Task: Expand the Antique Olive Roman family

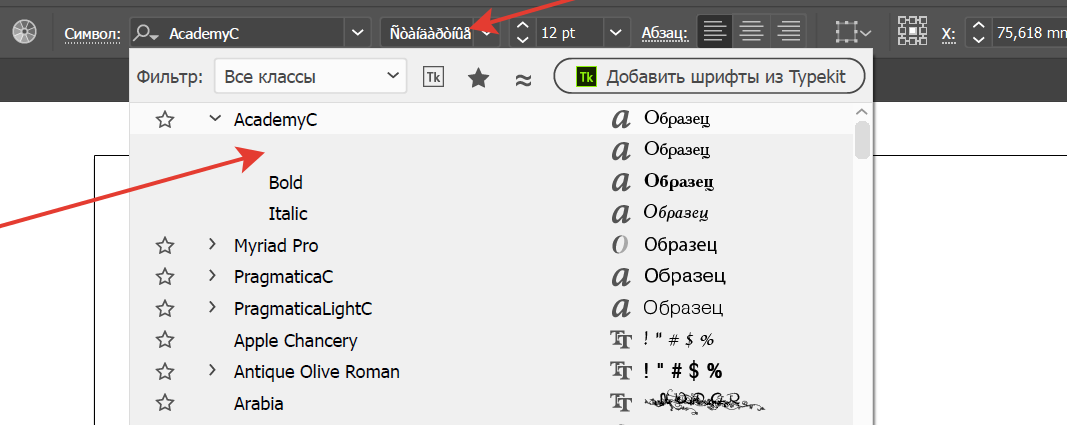Action: coord(213,370)
